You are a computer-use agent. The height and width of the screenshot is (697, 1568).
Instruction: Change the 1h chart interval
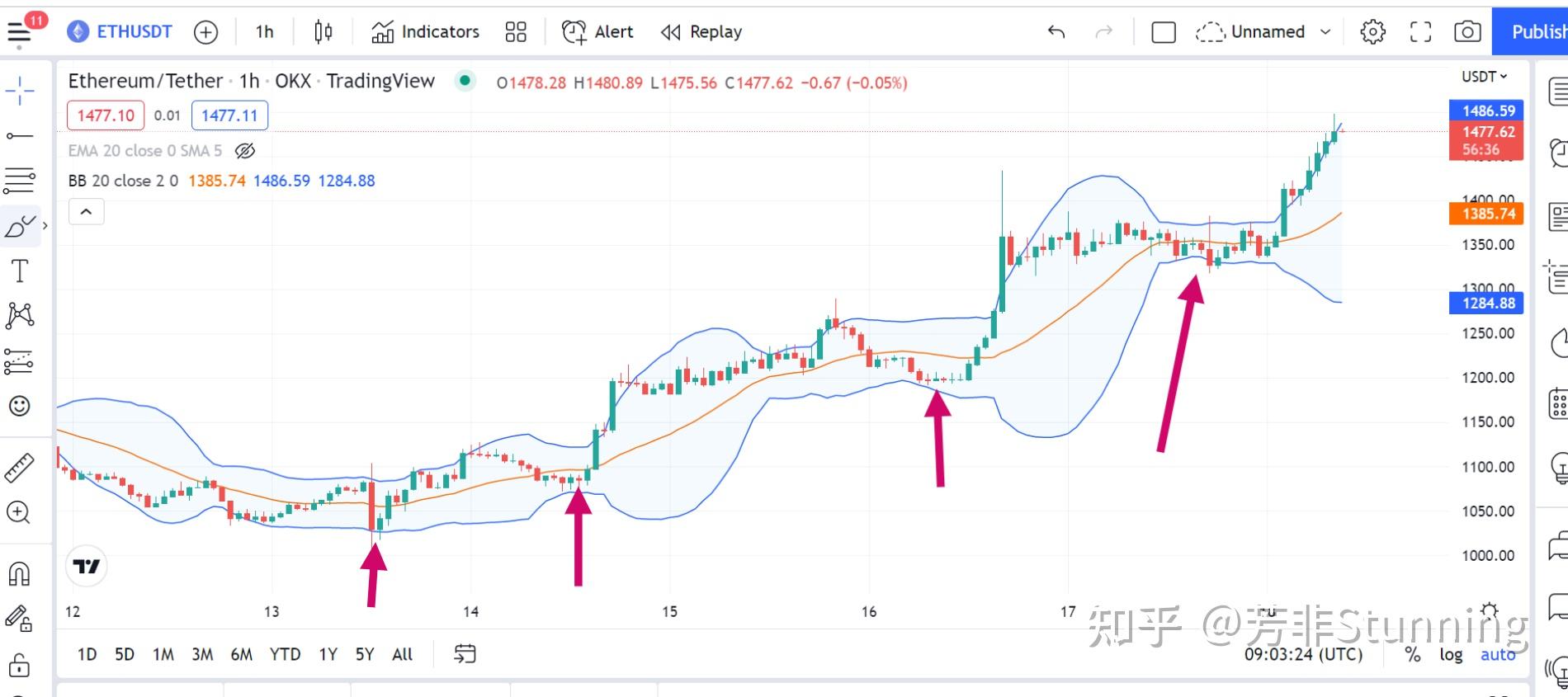265,31
